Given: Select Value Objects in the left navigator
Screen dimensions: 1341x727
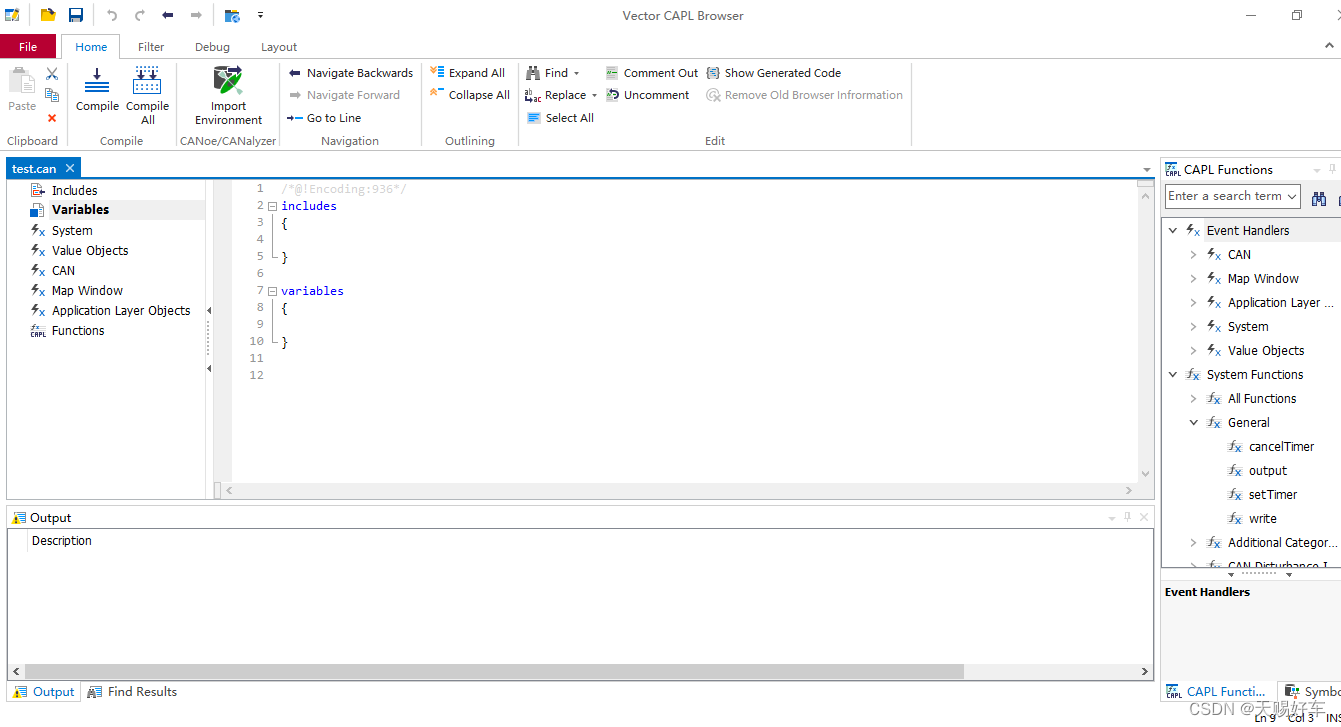Looking at the screenshot, I should [90, 251].
